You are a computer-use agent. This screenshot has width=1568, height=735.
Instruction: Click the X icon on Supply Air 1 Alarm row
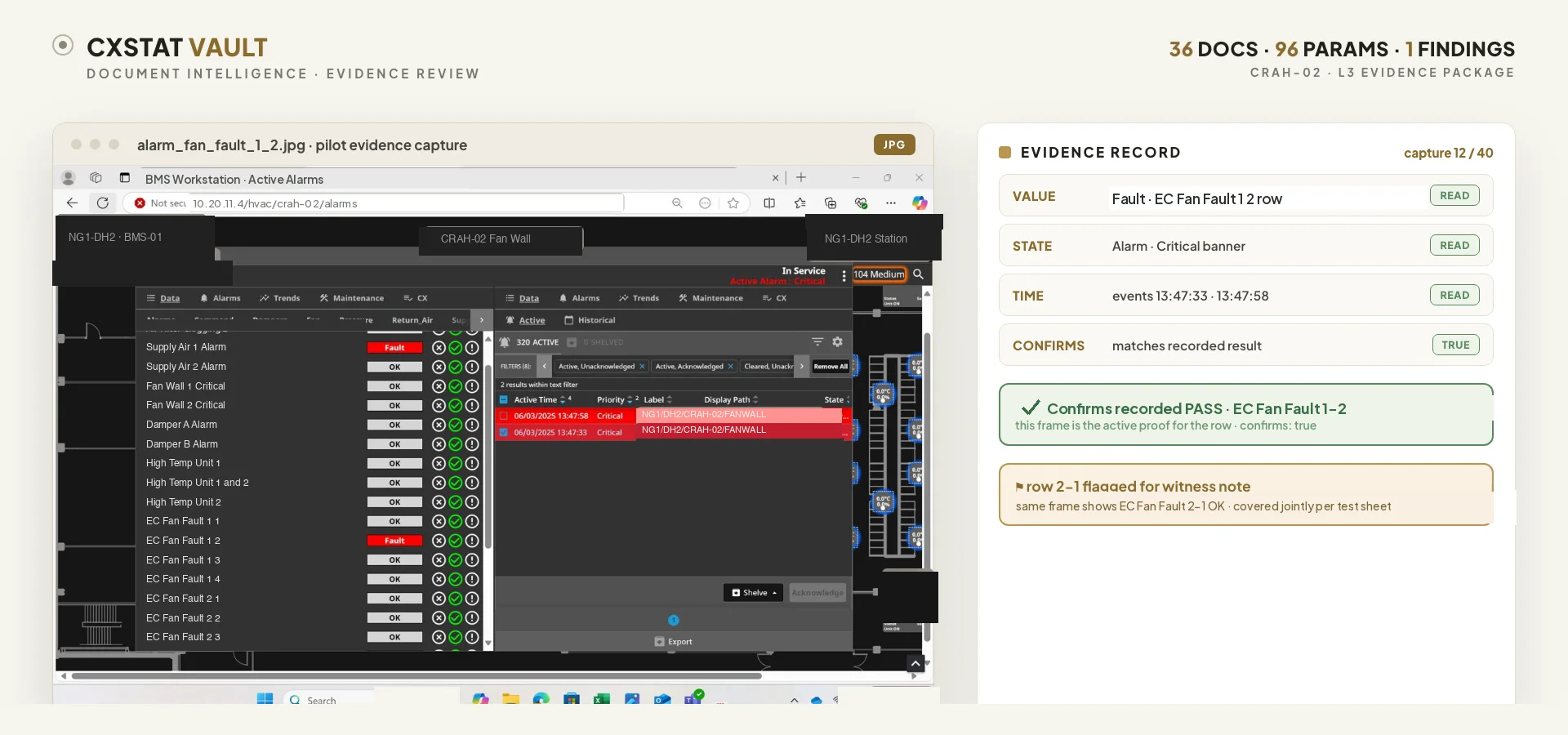click(x=439, y=347)
